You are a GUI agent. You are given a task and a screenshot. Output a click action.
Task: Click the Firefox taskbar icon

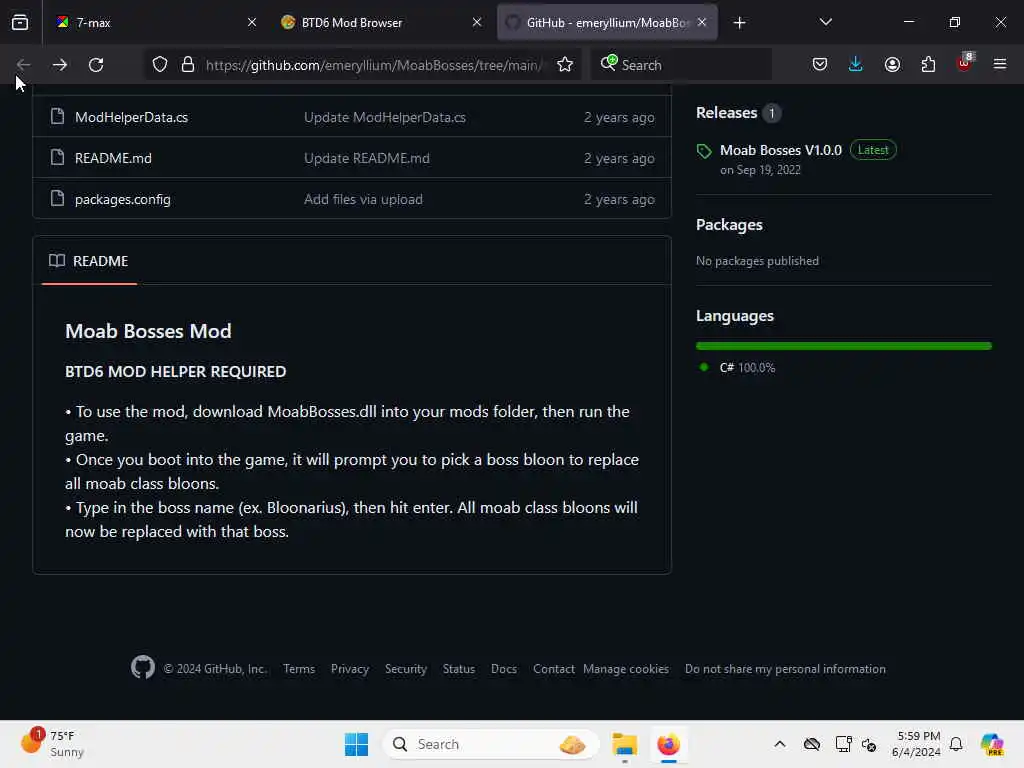[x=668, y=744]
